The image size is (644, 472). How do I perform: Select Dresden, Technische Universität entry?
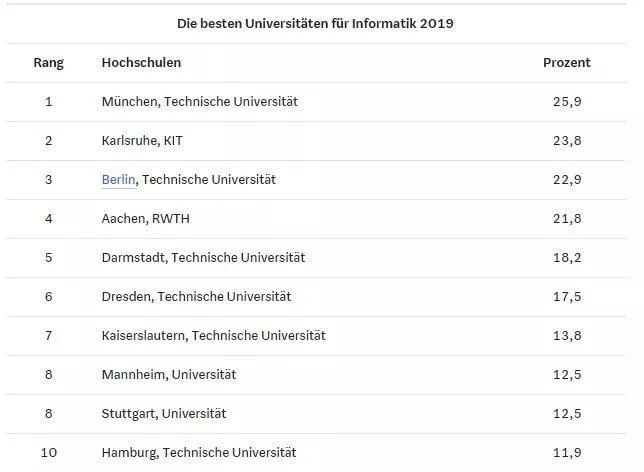196,297
